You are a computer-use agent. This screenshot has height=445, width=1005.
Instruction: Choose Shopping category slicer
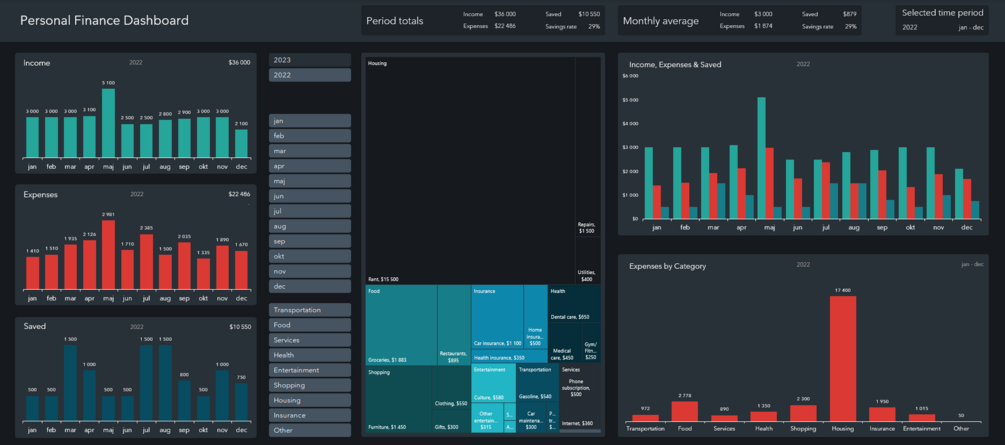coord(310,385)
